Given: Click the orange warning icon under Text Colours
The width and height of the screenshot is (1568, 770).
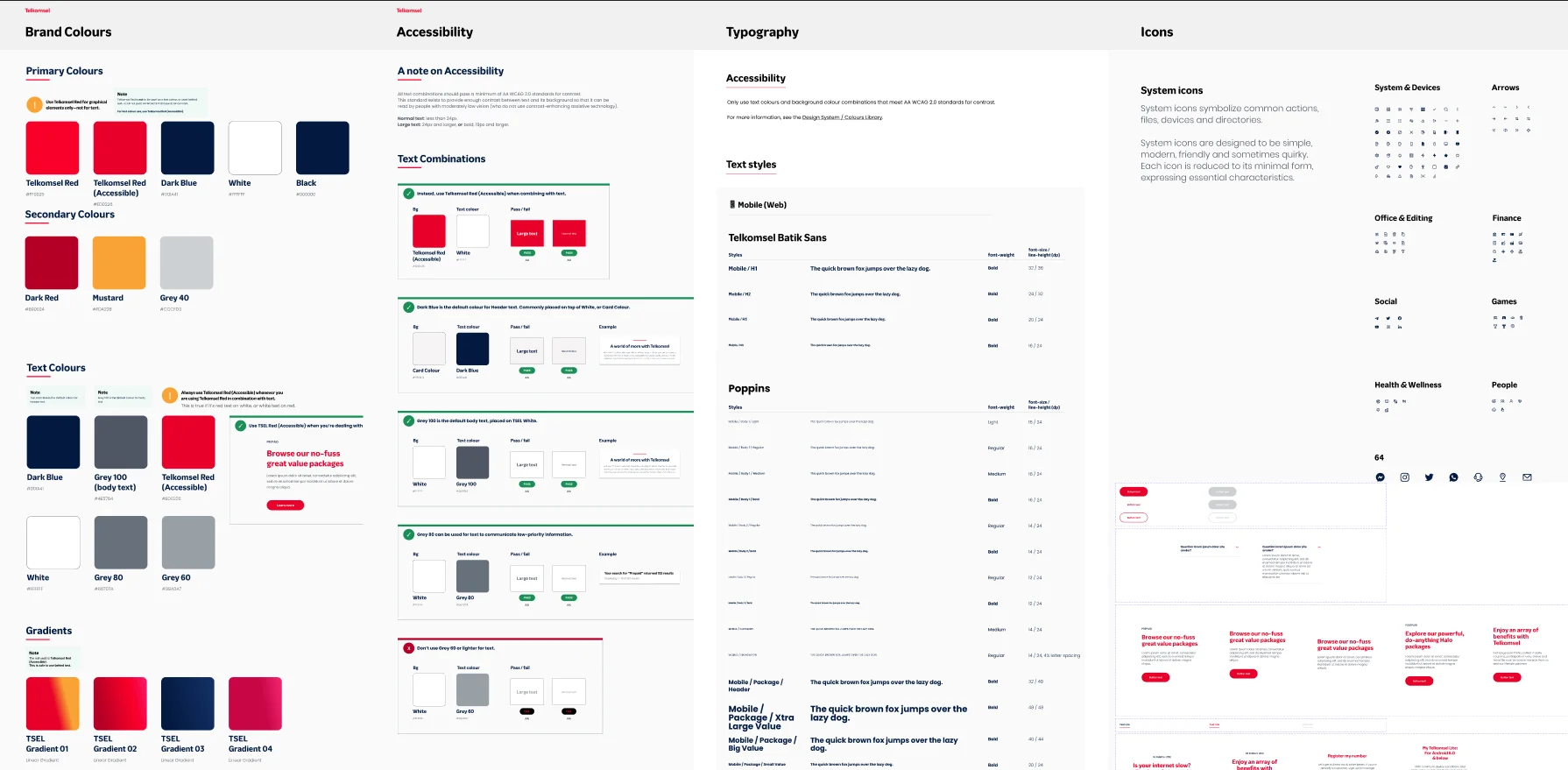Looking at the screenshot, I should tap(170, 396).
